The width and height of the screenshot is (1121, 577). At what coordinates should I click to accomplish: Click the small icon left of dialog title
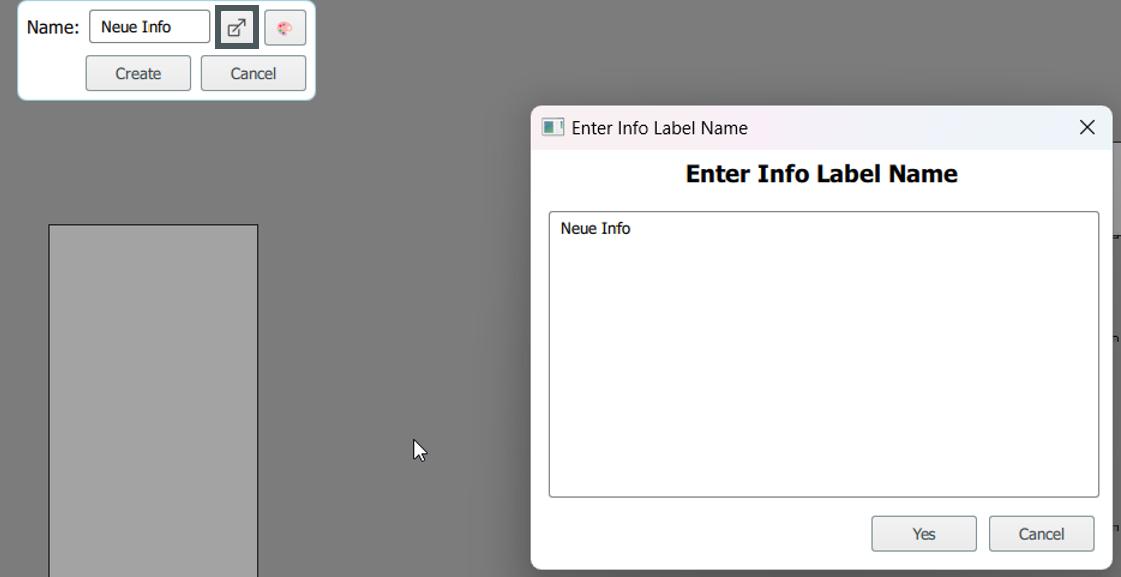(x=551, y=128)
